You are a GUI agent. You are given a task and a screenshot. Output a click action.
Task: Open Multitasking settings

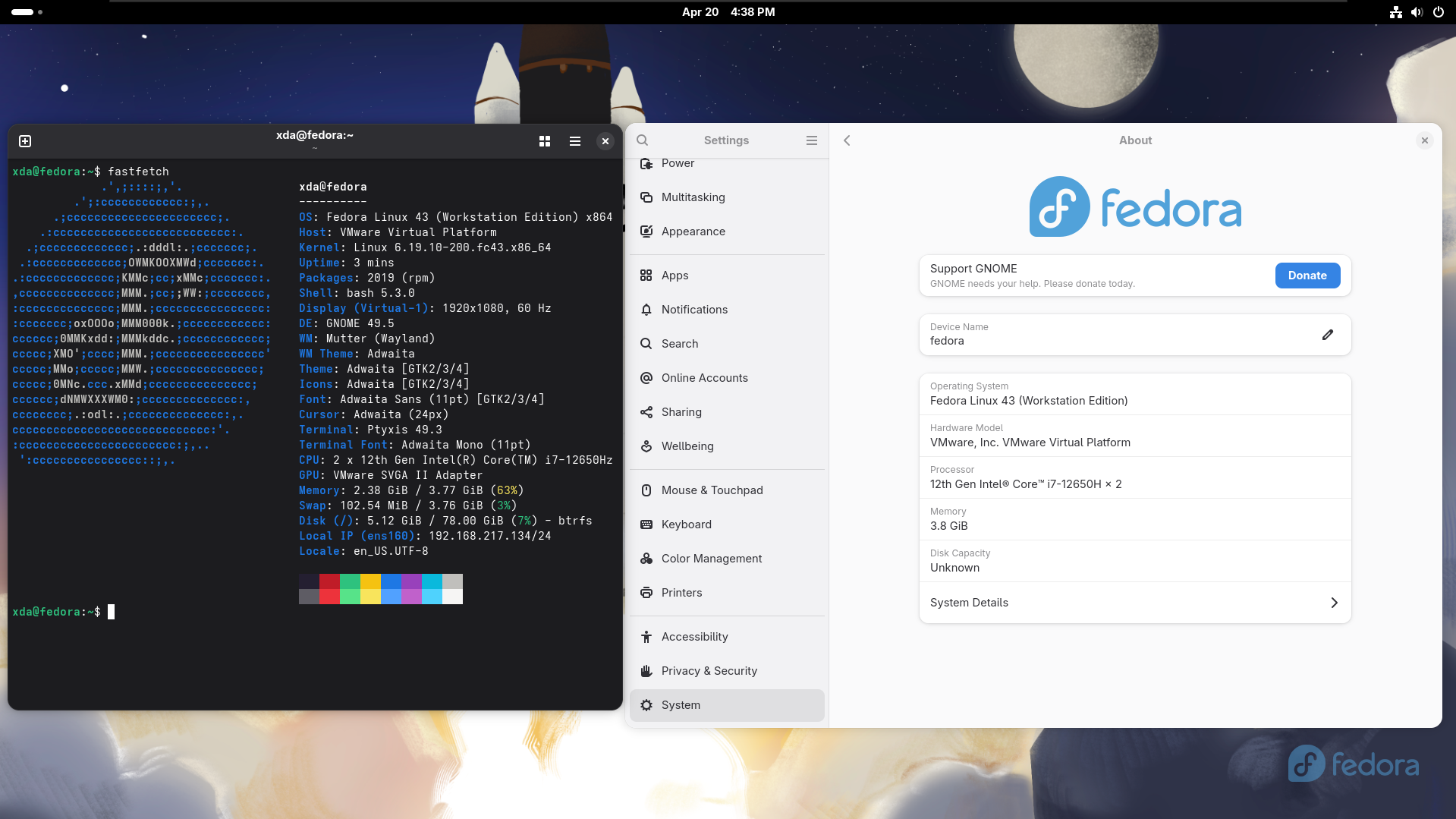[x=727, y=197]
